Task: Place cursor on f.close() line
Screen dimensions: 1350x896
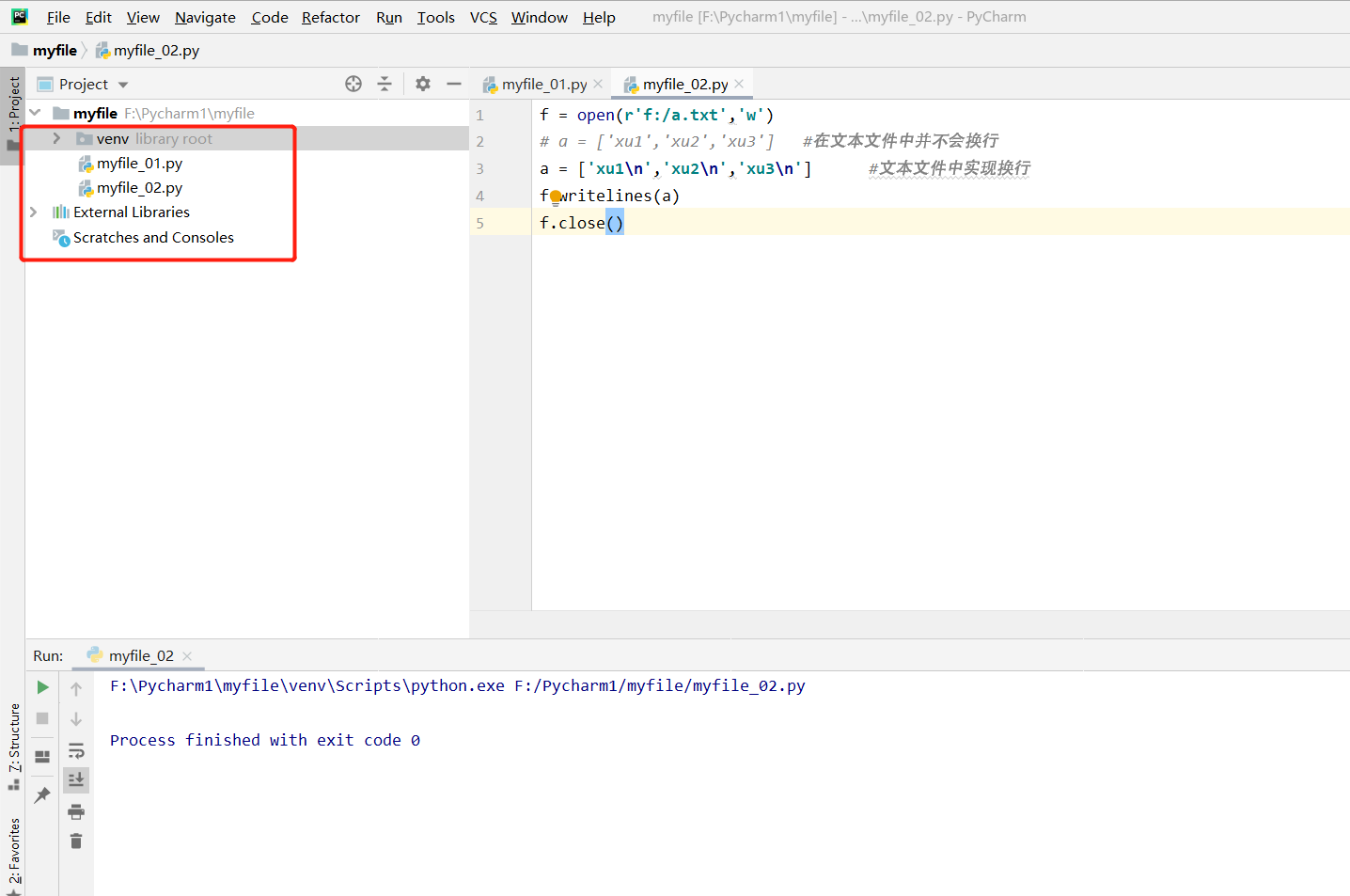Action: 582,223
